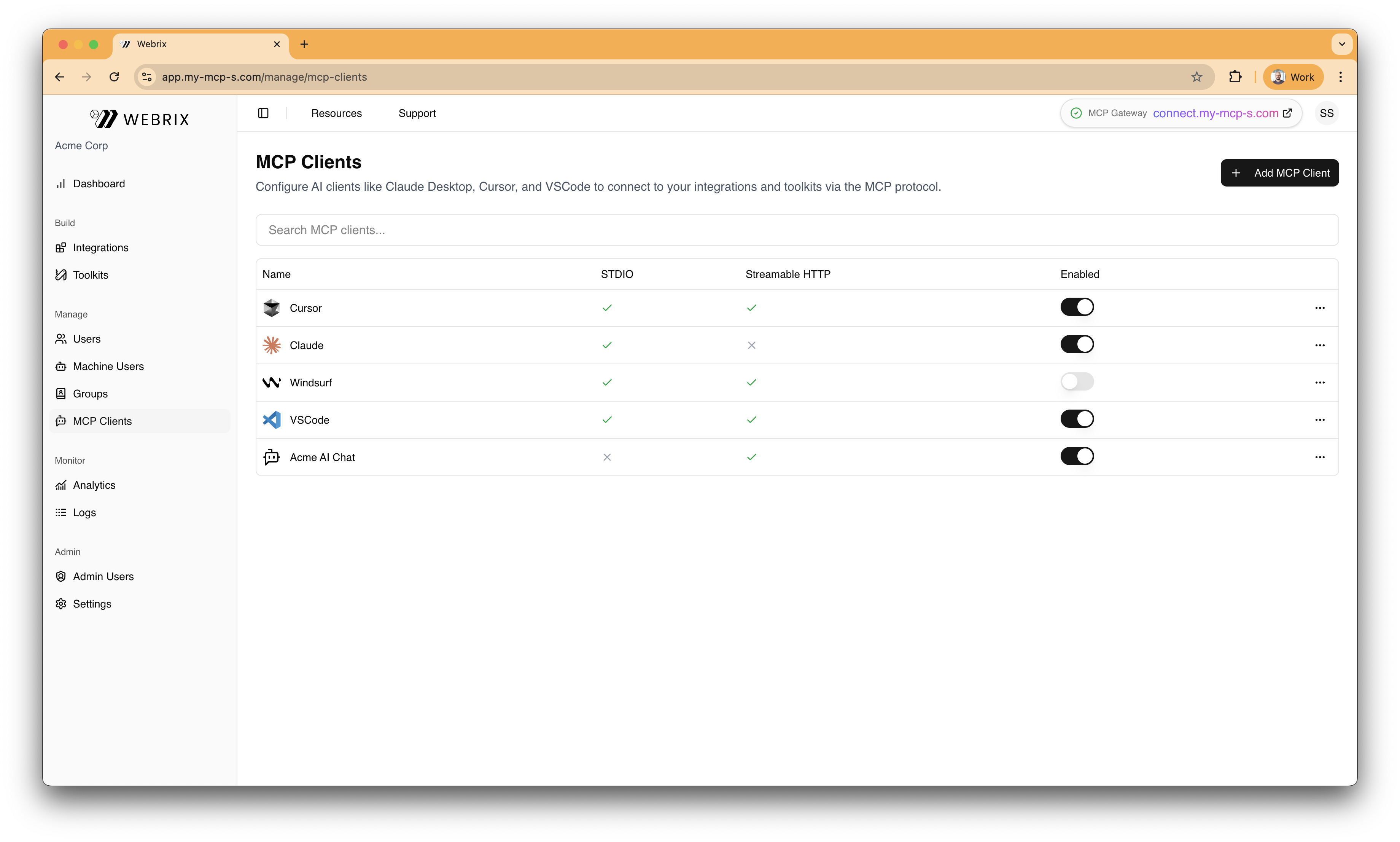Disable the Cursor client toggle
The width and height of the screenshot is (1400, 842).
coord(1077,307)
